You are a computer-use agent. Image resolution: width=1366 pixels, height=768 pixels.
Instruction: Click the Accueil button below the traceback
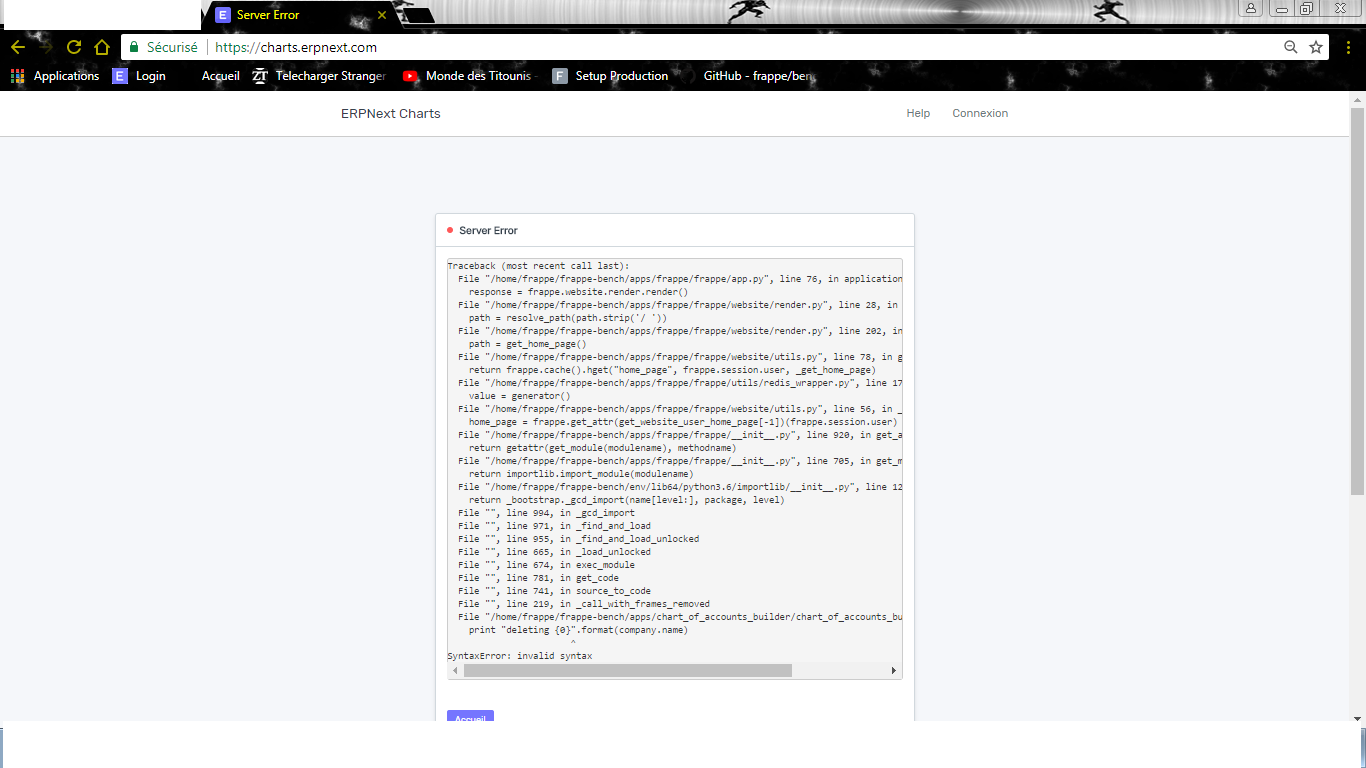470,717
